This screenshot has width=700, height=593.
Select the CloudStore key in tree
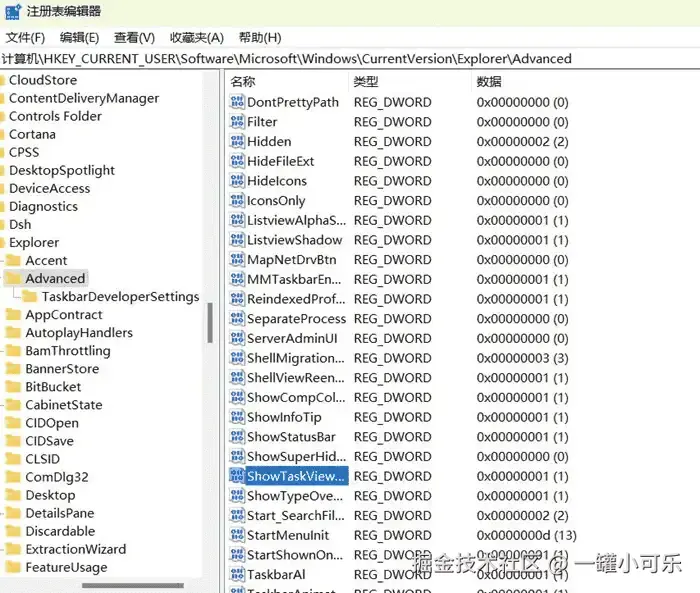(x=43, y=80)
